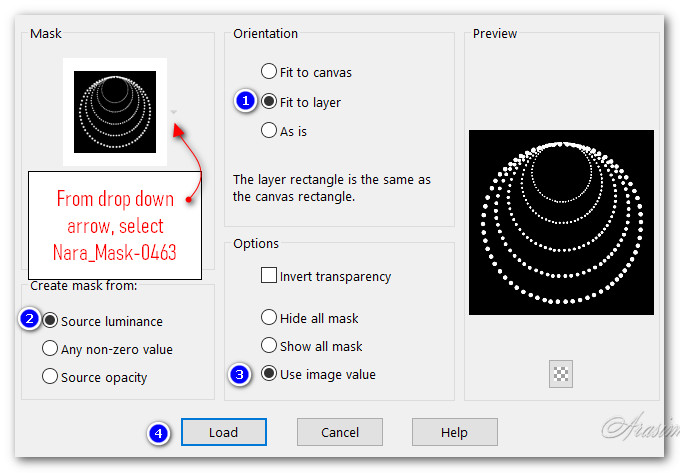Screen dimensions: 680x473
Task: Click the blue step 1 marker
Action: 244,101
